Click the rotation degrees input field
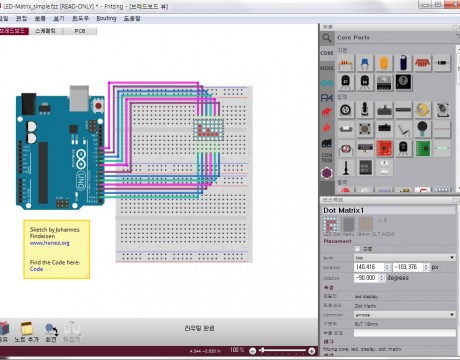The width and height of the screenshot is (460, 360). tap(366, 278)
